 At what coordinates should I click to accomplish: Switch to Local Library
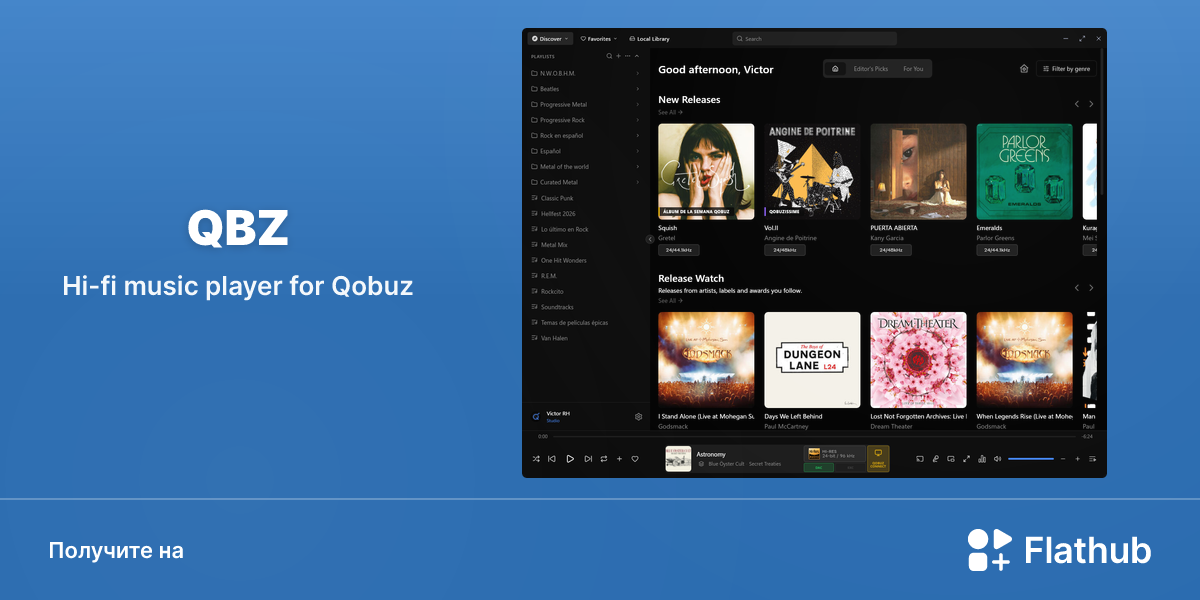(649, 39)
